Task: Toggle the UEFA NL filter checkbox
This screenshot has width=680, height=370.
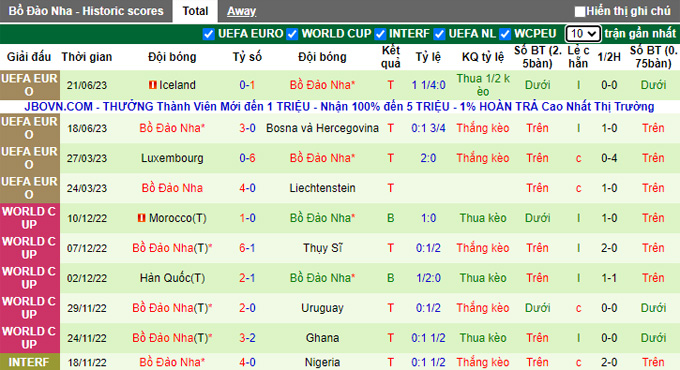Action: click(x=439, y=34)
